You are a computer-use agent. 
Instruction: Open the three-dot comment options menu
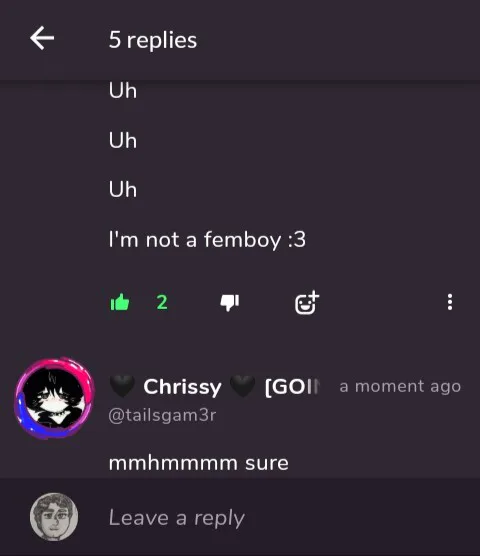pyautogui.click(x=450, y=302)
